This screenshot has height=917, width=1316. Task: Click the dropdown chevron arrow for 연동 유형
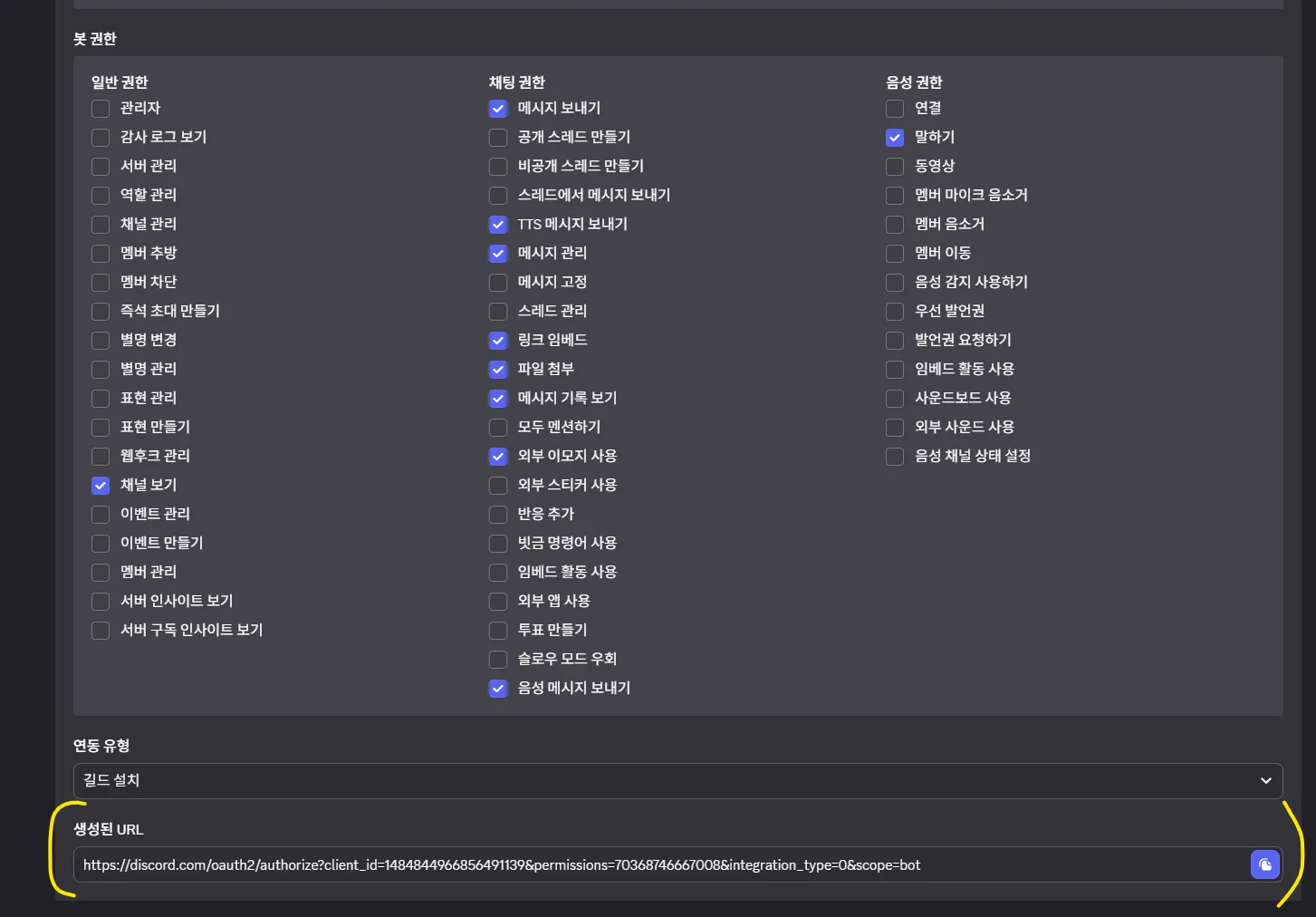pyautogui.click(x=1265, y=780)
